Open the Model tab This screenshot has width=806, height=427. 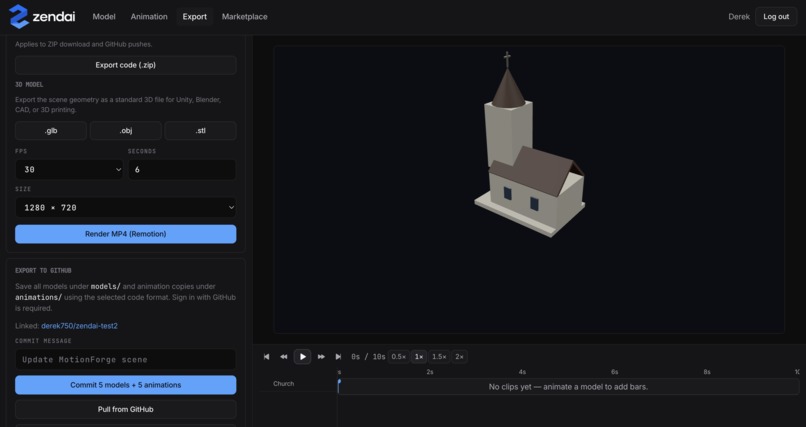[104, 16]
